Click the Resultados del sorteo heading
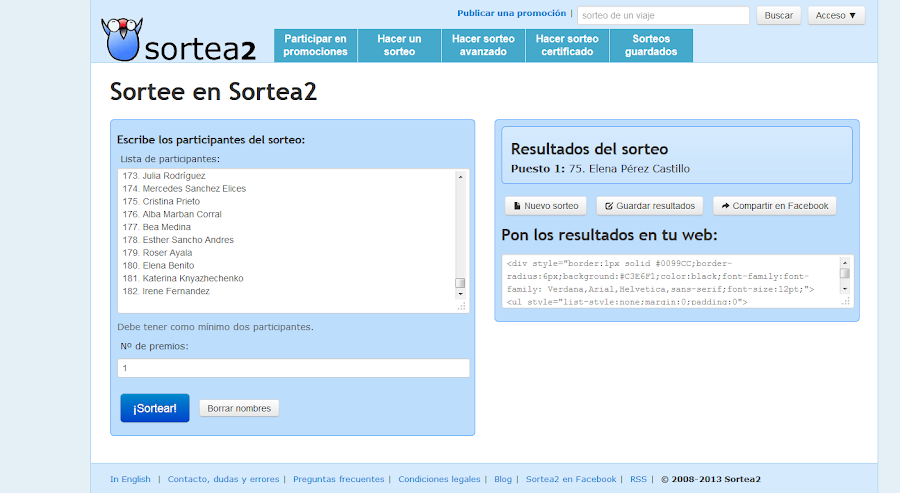900x493 pixels. tap(589, 149)
